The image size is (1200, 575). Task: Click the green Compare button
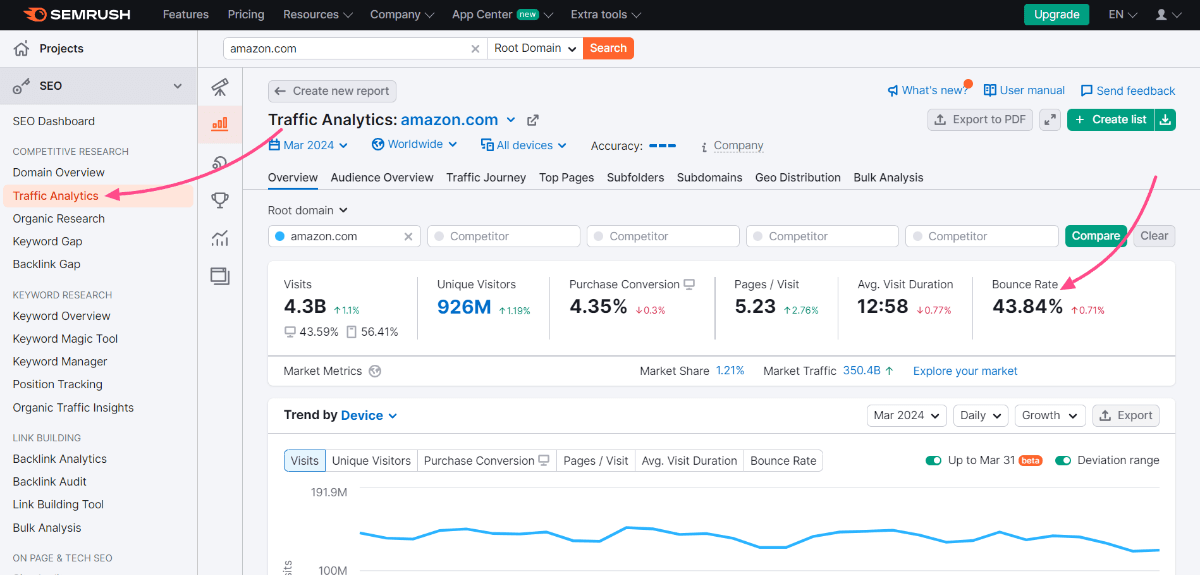point(1096,236)
